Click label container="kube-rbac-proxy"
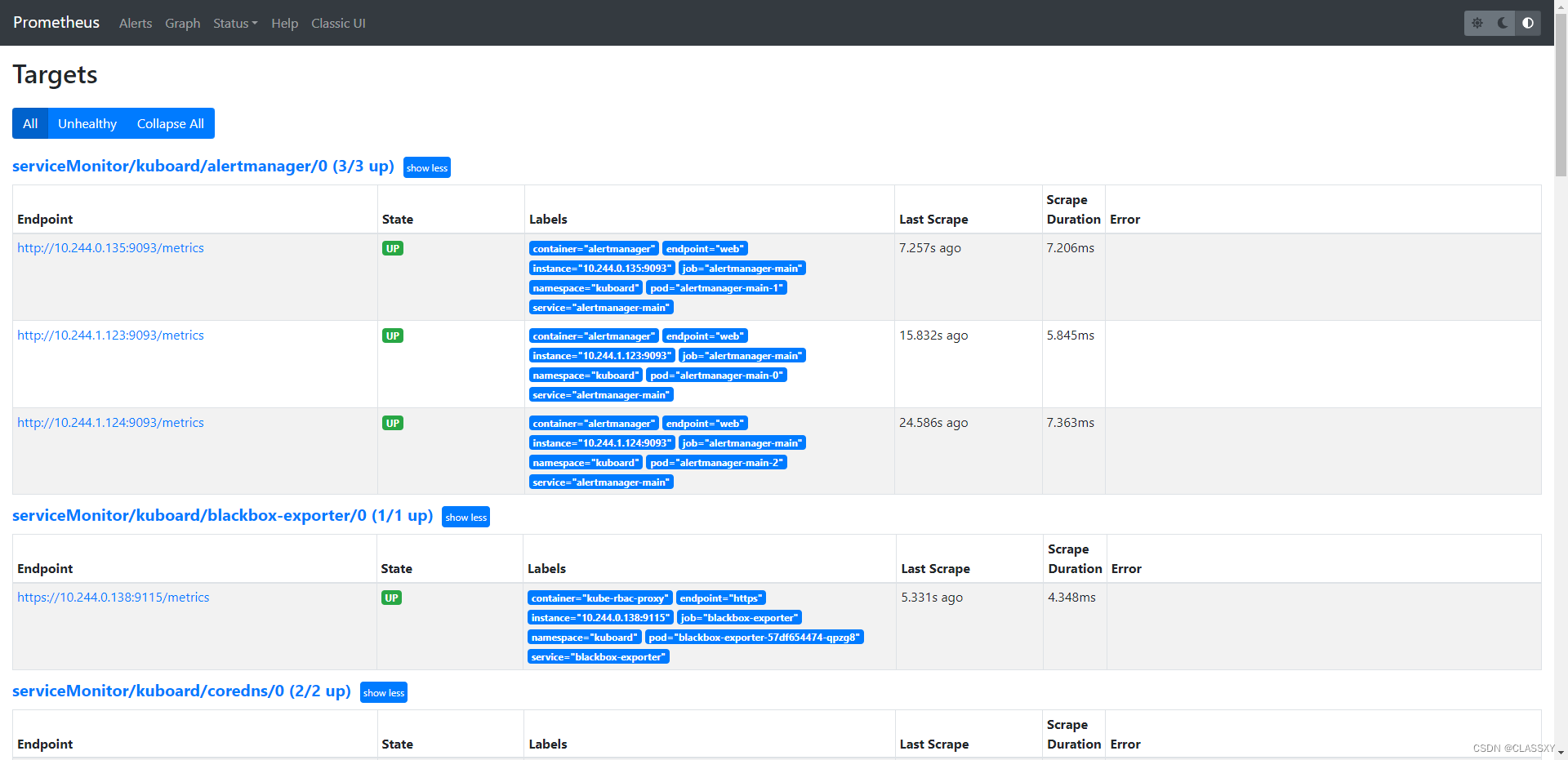 (600, 598)
